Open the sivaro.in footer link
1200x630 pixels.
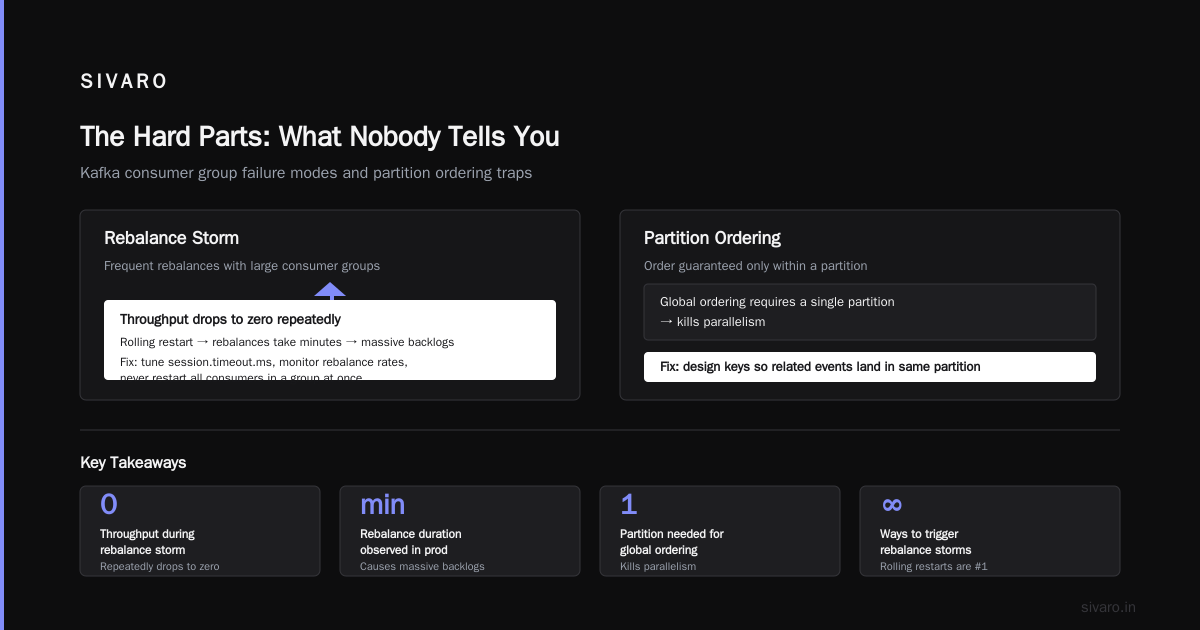pos(1109,607)
